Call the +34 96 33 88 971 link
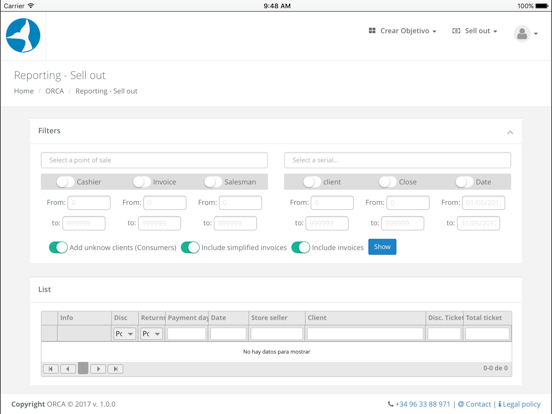552x414 pixels. point(422,404)
